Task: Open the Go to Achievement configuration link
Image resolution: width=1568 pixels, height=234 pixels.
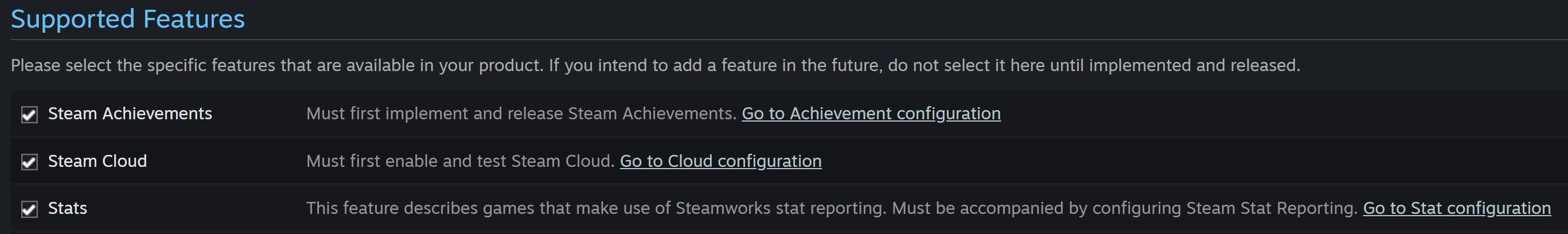Action: pos(871,114)
